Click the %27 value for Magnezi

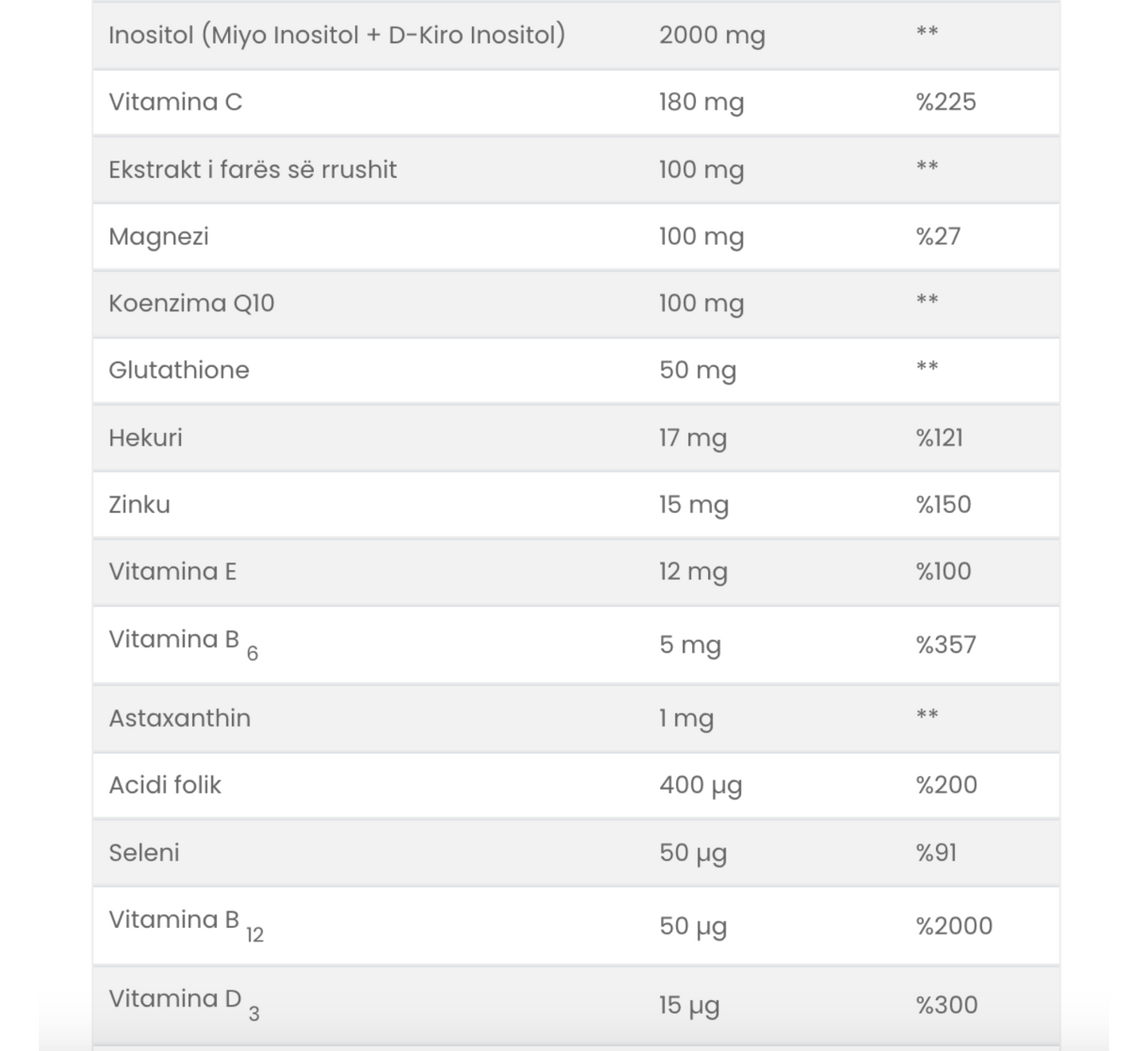(937, 237)
